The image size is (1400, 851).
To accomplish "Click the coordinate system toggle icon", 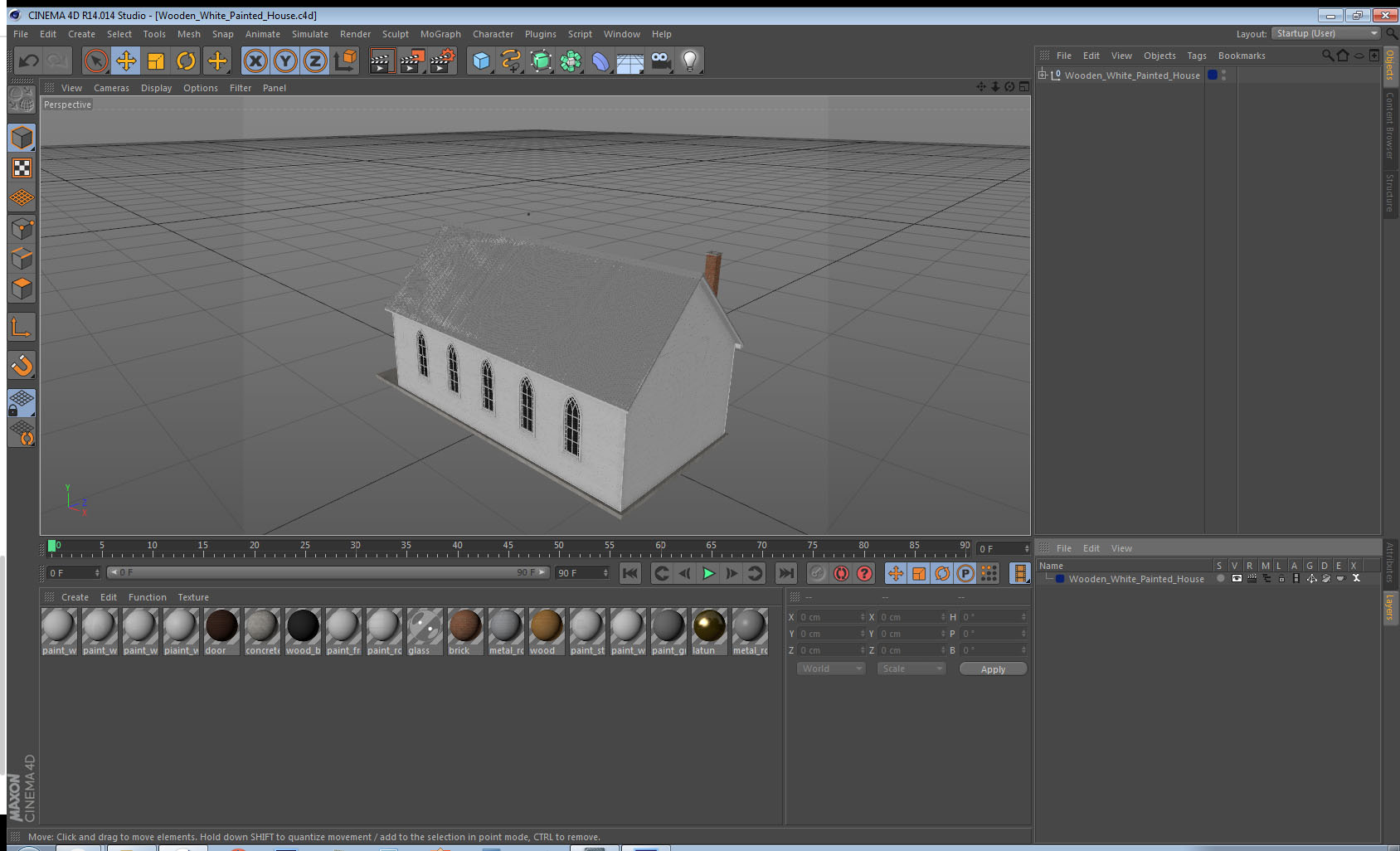I will pyautogui.click(x=345, y=61).
